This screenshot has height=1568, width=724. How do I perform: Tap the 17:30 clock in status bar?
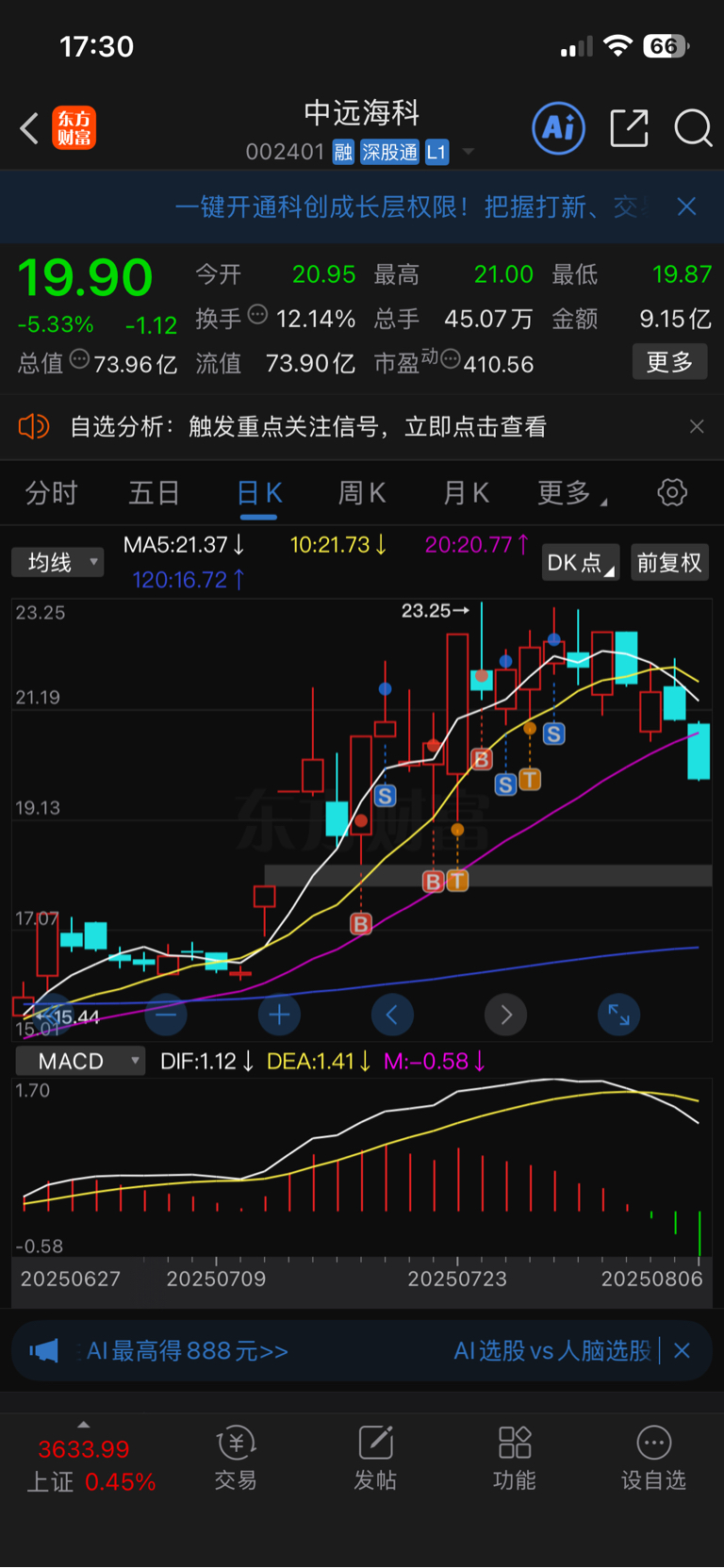(x=96, y=46)
